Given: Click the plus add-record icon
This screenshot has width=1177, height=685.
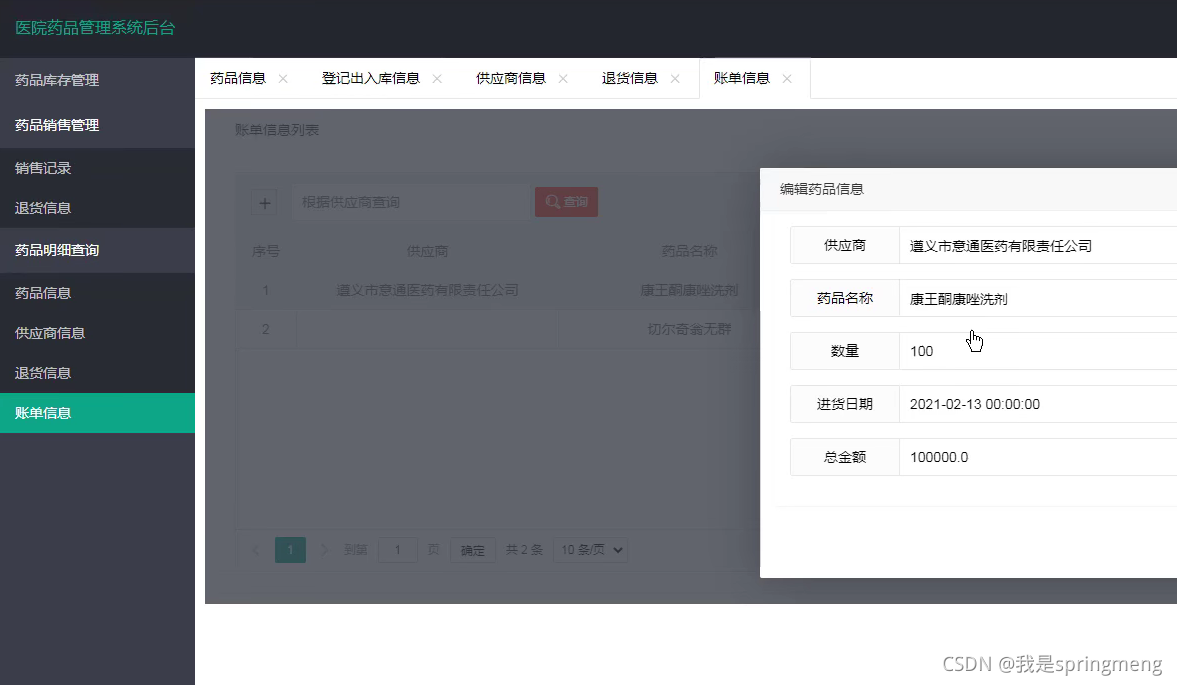Looking at the screenshot, I should 264,203.
